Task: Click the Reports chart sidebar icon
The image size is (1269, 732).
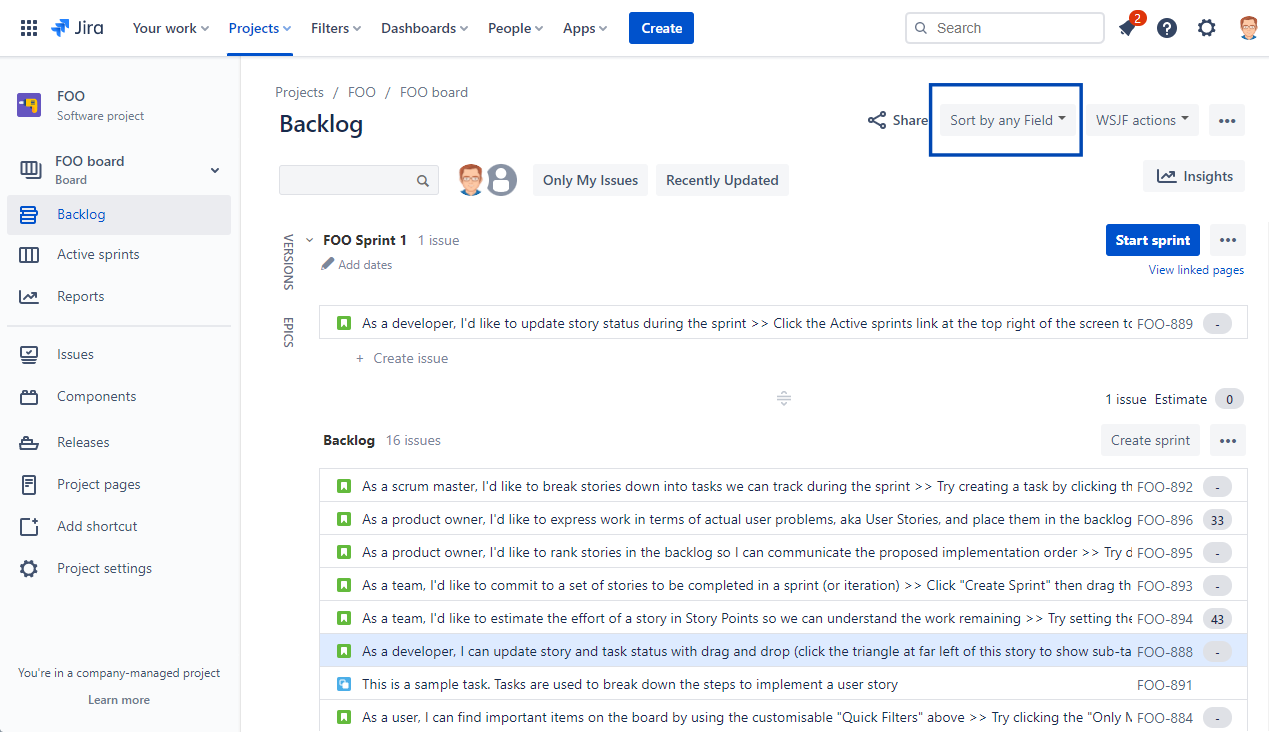Action: [29, 297]
